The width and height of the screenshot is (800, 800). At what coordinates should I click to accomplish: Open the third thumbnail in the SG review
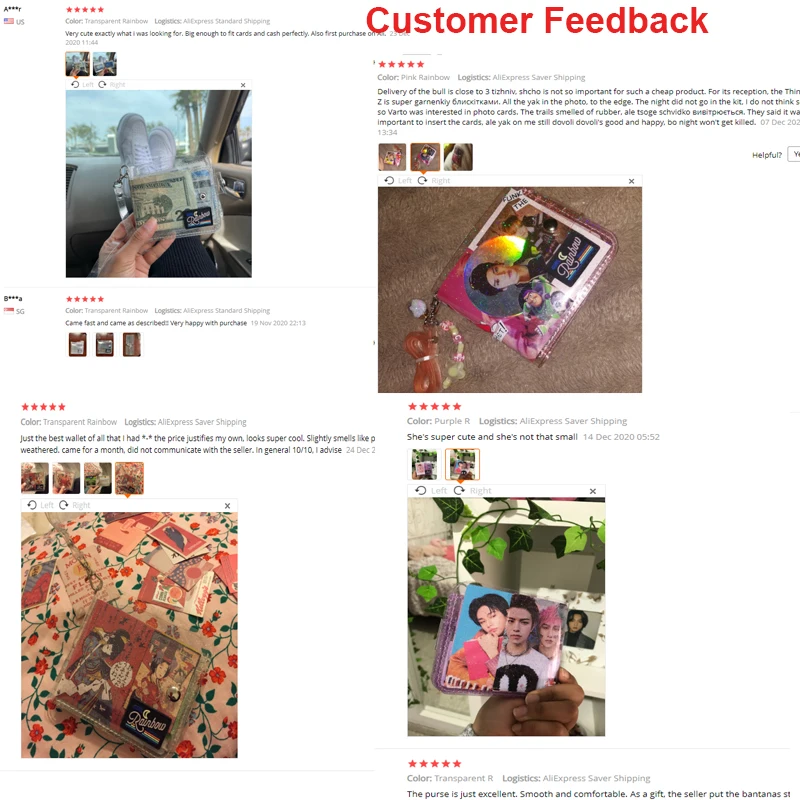tap(132, 344)
